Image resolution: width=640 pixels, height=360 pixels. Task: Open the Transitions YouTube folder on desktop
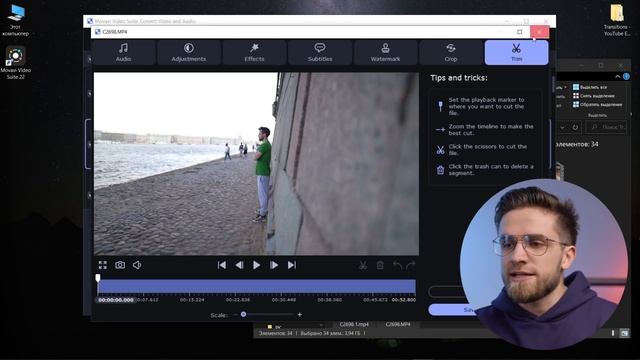(x=617, y=20)
